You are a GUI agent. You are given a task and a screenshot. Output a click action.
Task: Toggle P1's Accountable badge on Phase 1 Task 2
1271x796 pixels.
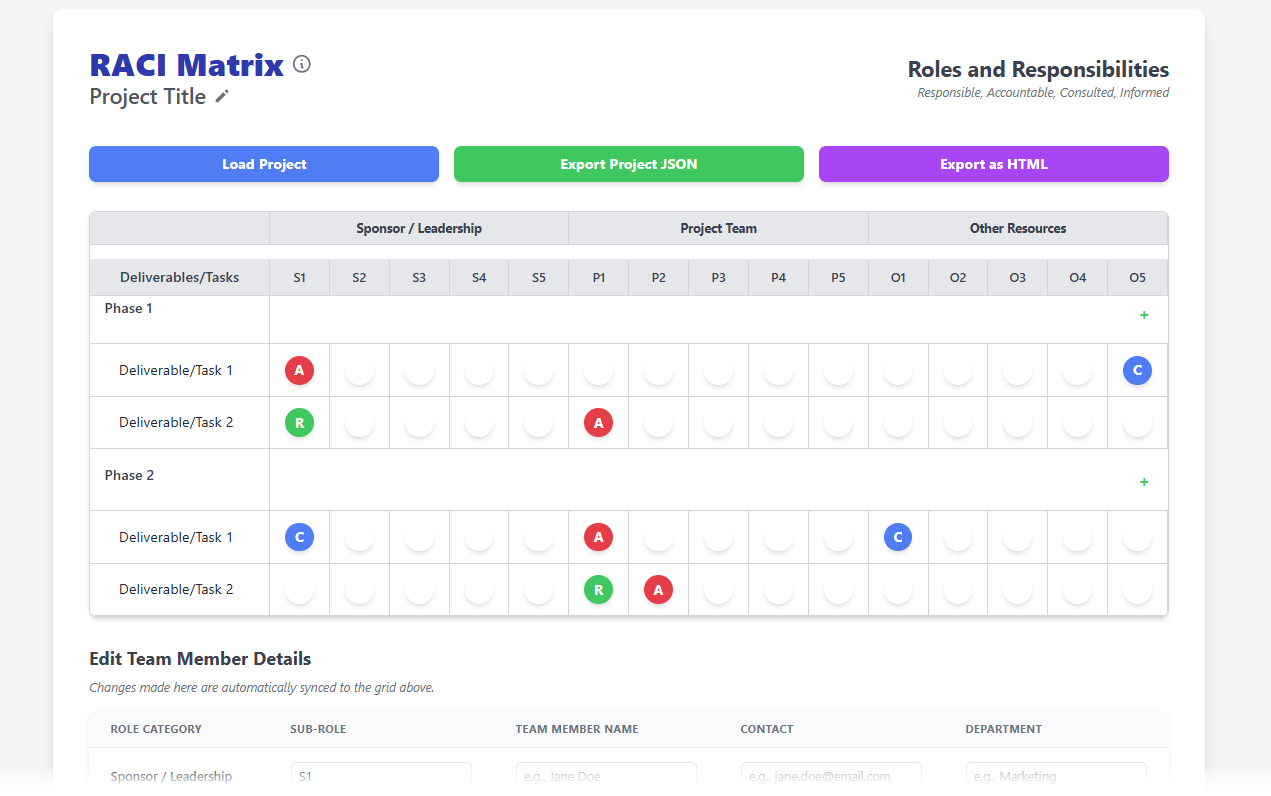(598, 422)
